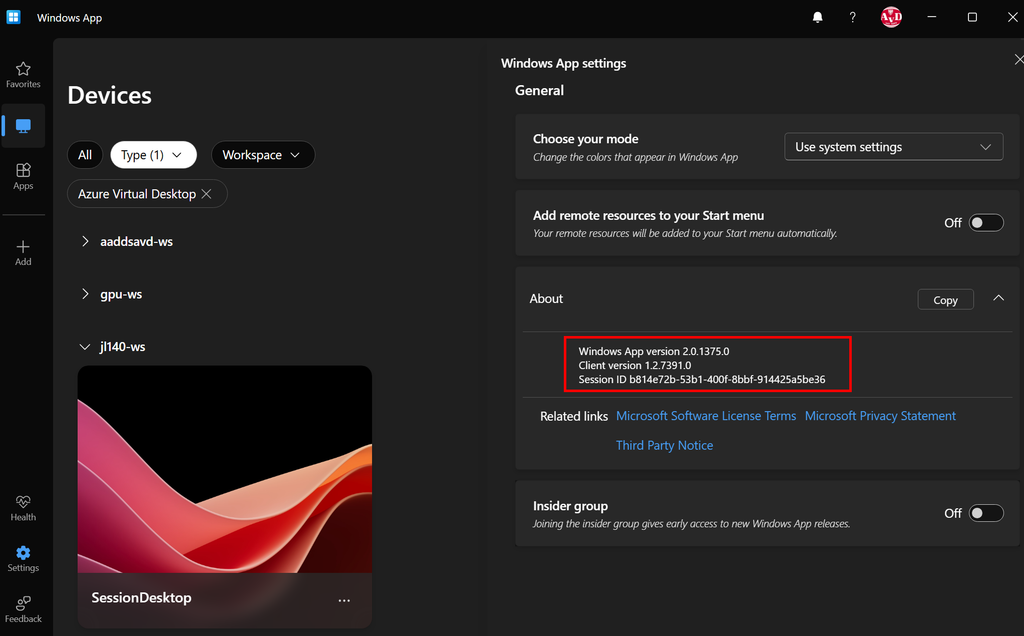Open the Type (1) filter dropdown
This screenshot has height=636, width=1024.
[x=153, y=155]
